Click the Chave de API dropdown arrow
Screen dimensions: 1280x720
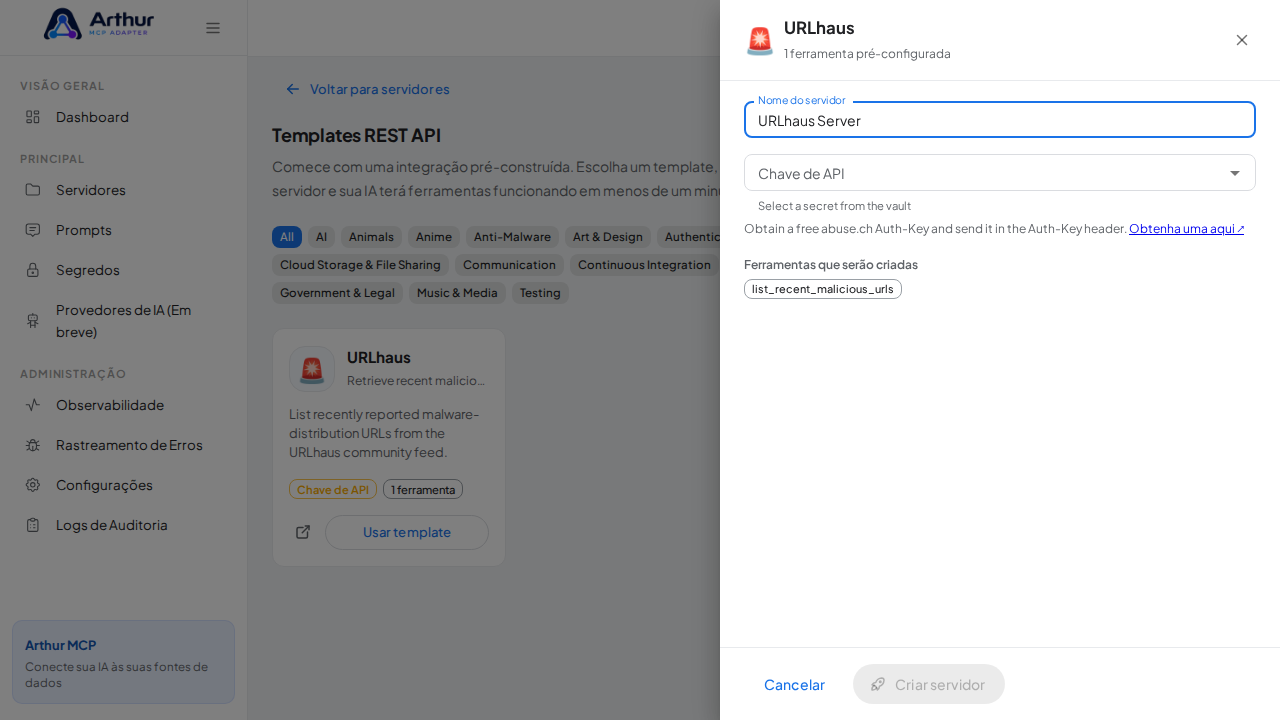(x=1235, y=173)
